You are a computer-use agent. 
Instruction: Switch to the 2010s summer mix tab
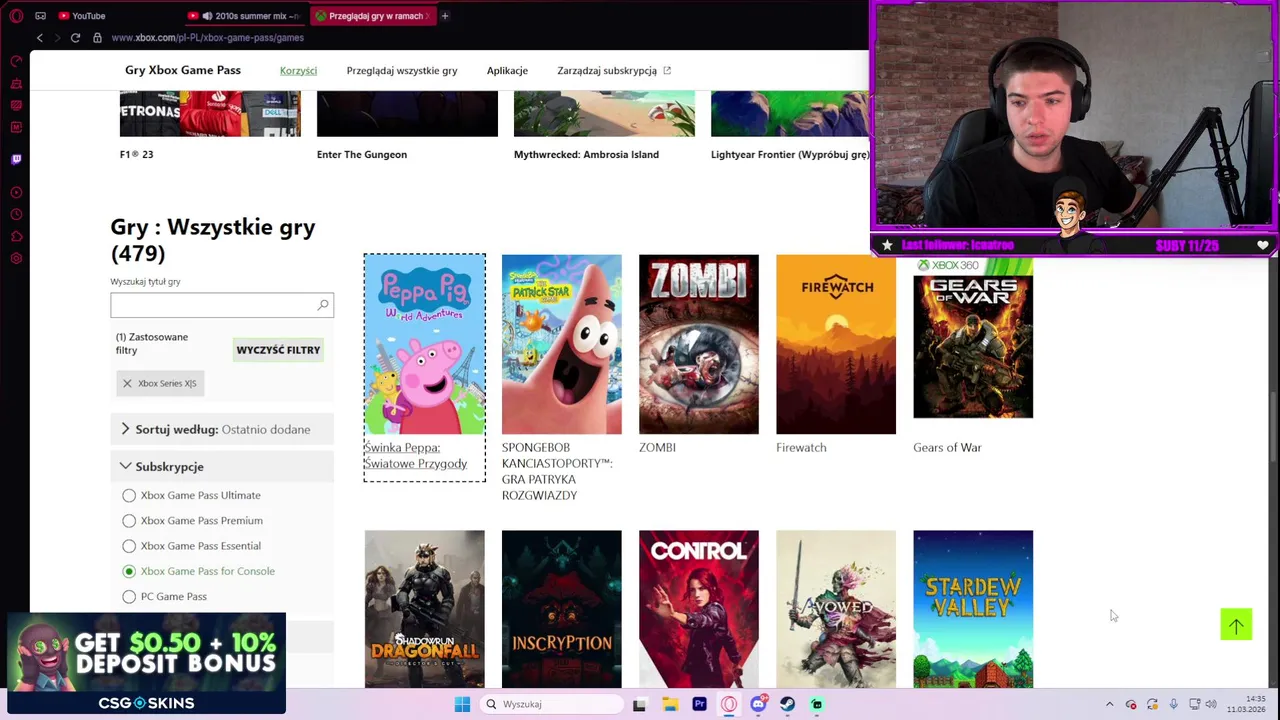pos(244,16)
